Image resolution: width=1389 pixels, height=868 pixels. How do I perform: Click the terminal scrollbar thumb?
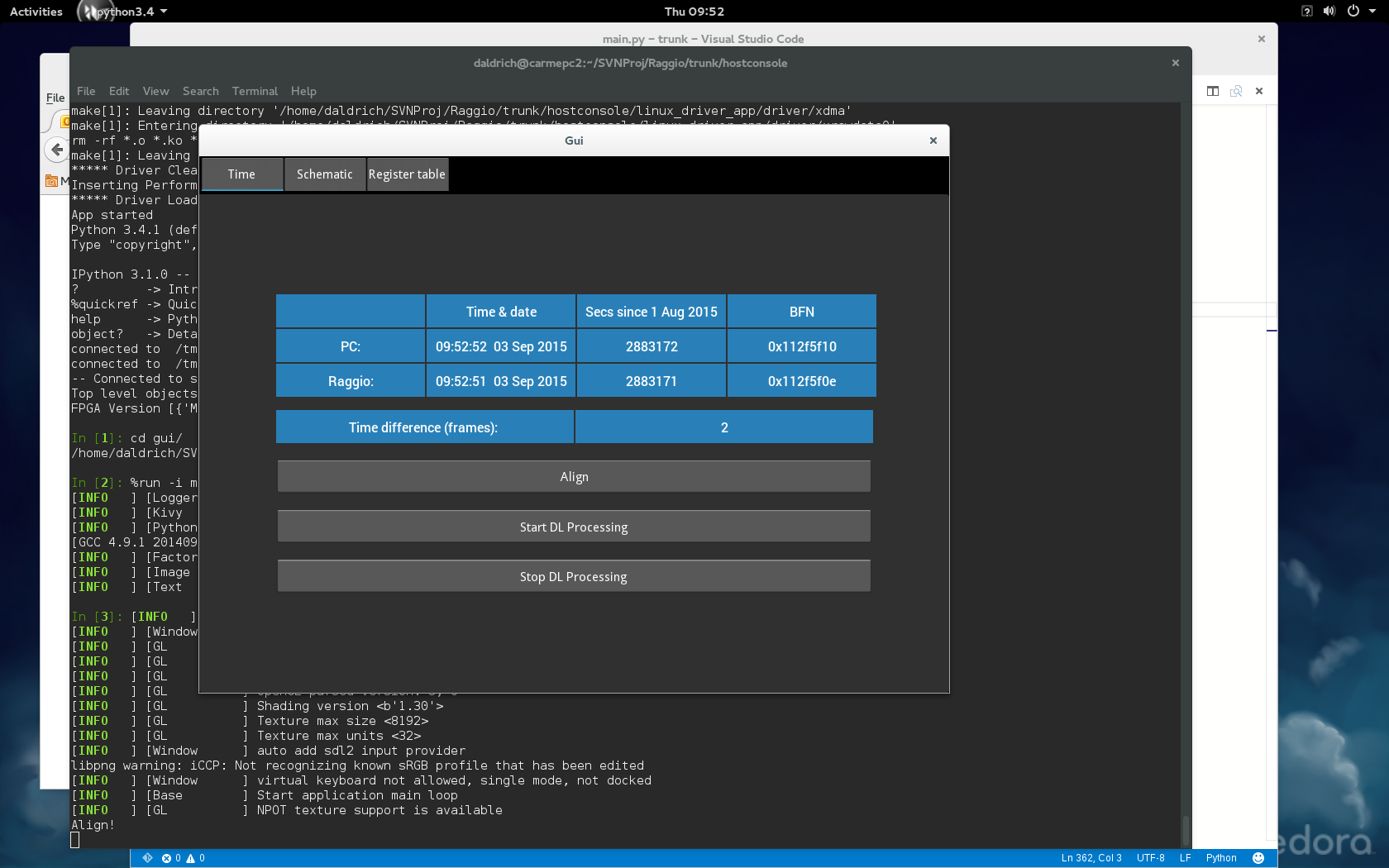[x=1186, y=831]
